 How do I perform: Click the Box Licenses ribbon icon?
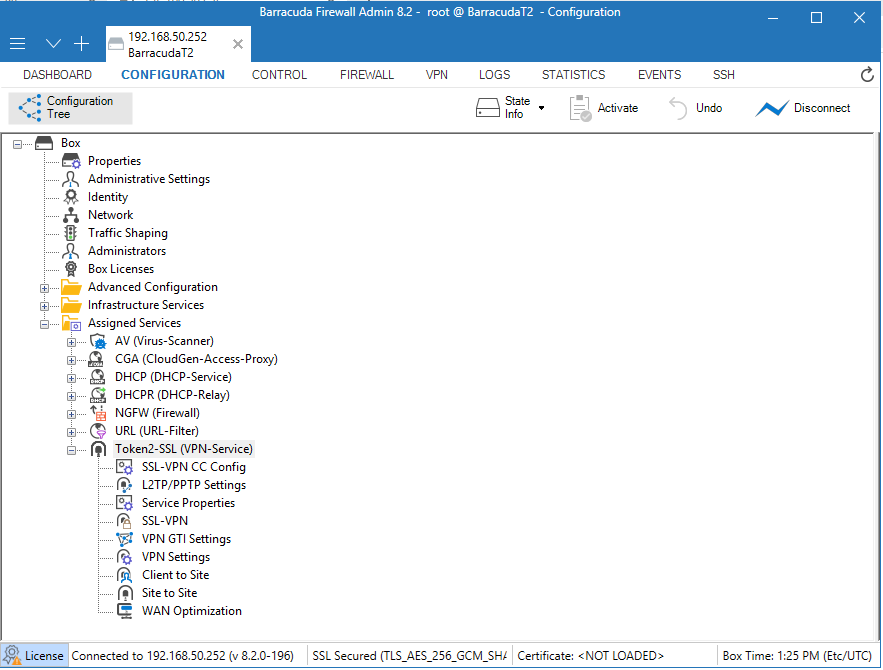(x=71, y=269)
